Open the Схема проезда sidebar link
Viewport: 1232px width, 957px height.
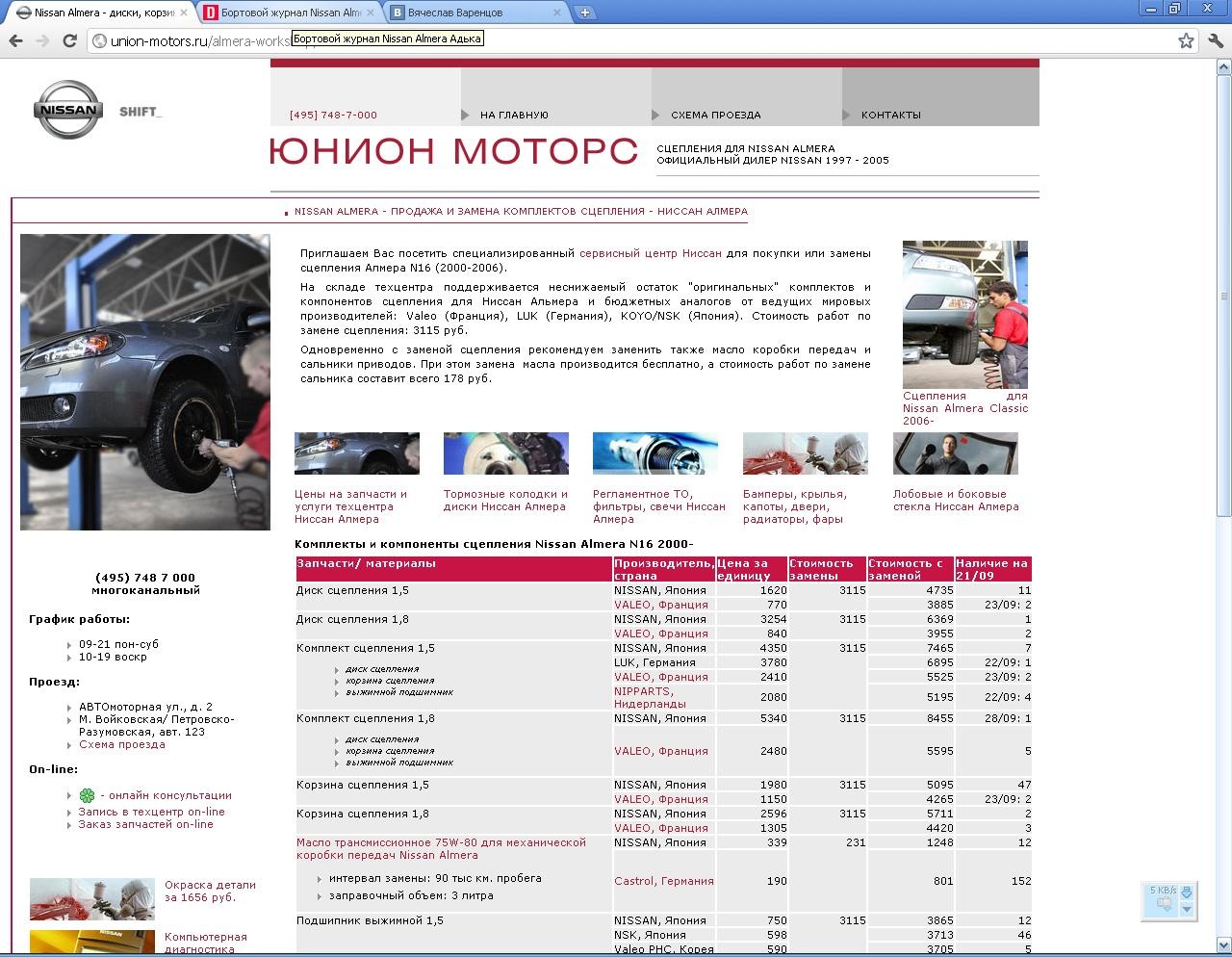click(122, 744)
